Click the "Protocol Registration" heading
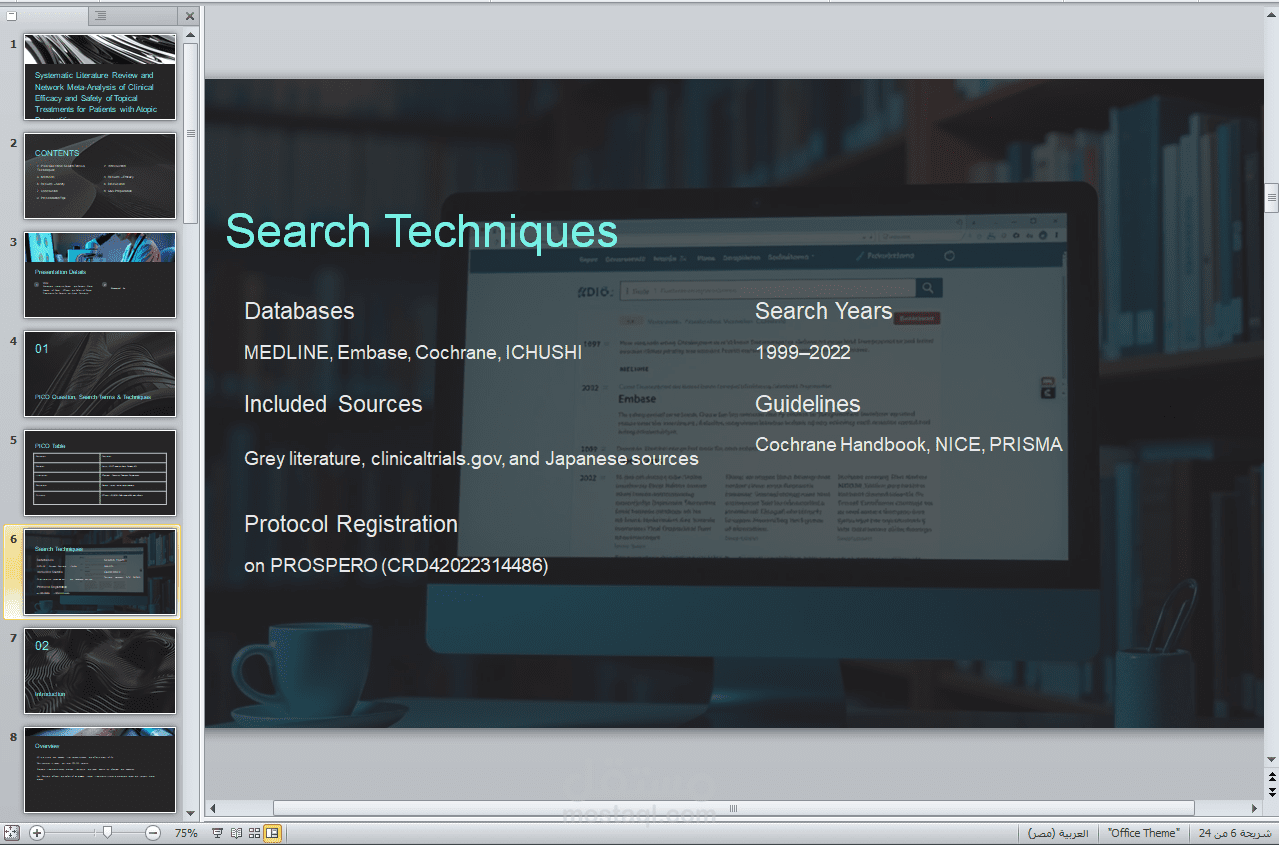This screenshot has height=845, width=1279. point(351,524)
